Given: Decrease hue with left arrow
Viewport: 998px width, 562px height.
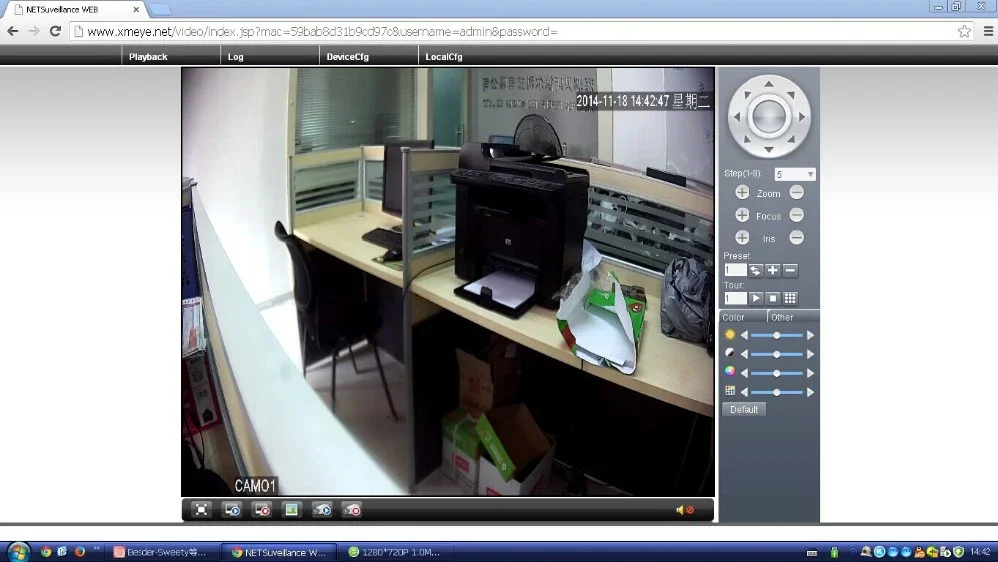Looking at the screenshot, I should click(x=744, y=393).
